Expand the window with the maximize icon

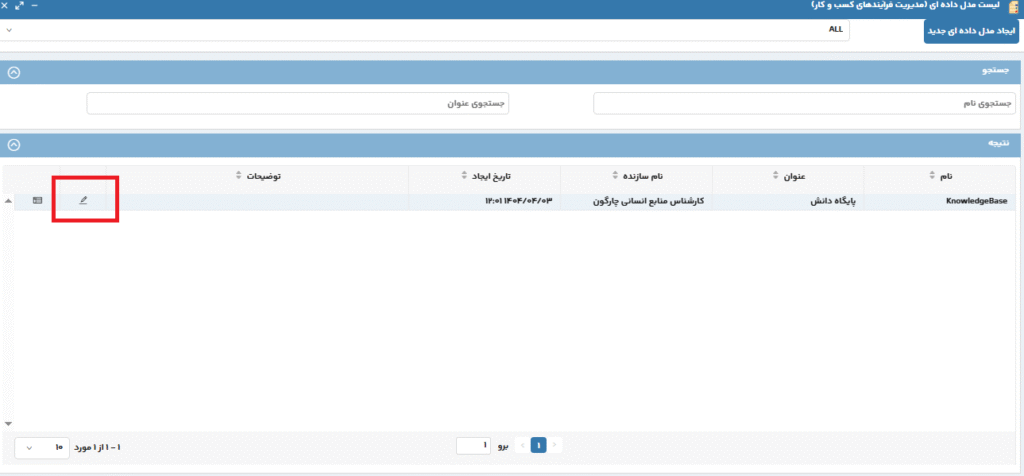[20, 7]
